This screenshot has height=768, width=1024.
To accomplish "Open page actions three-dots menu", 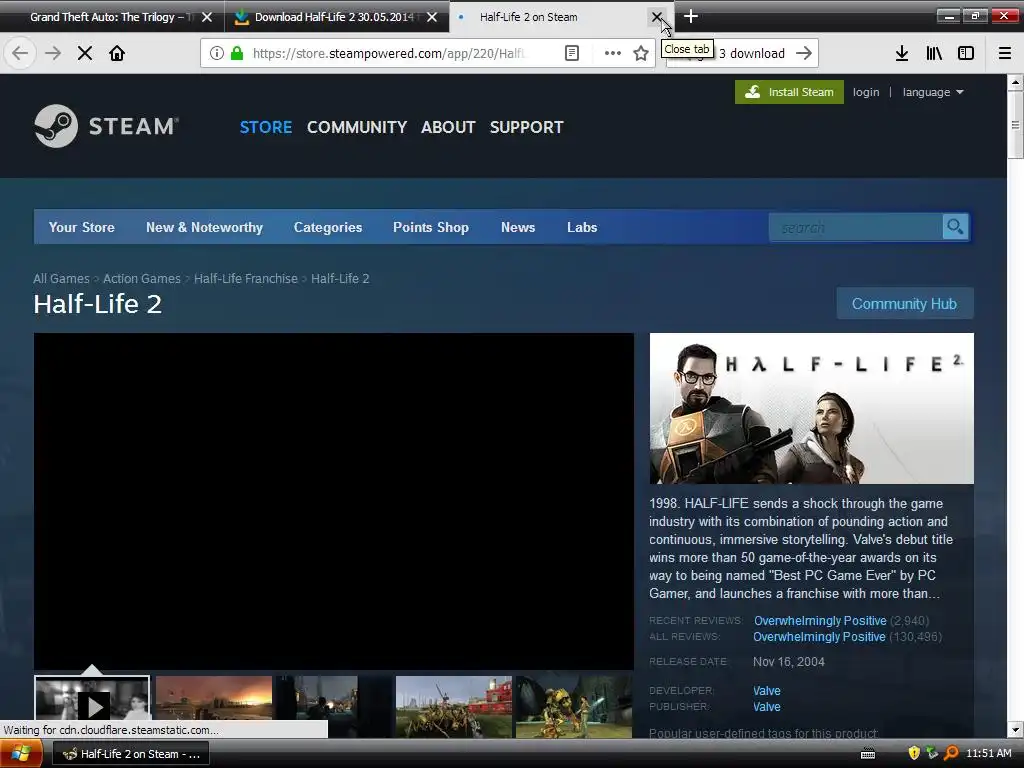I will [x=612, y=53].
